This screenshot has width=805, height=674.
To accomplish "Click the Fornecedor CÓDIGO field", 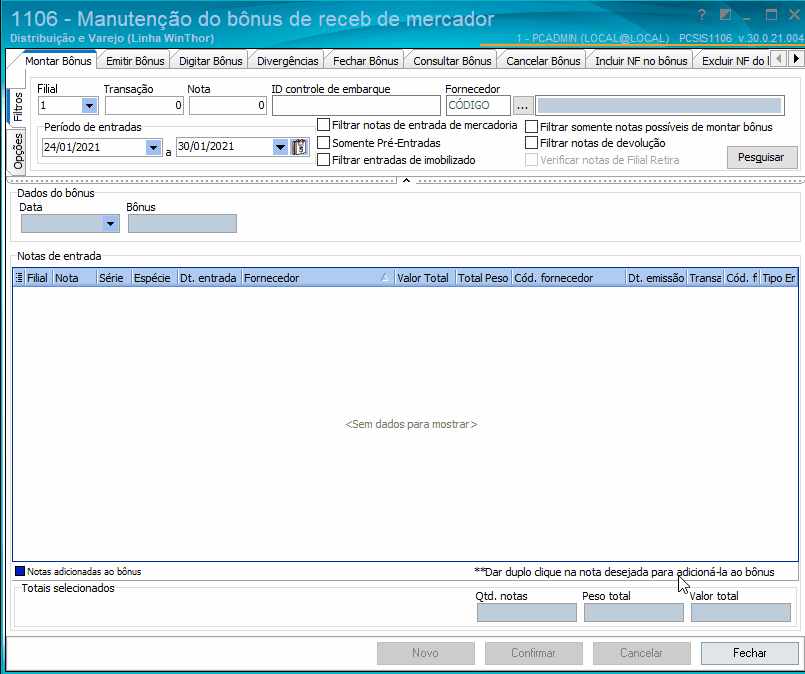I will click(x=478, y=106).
